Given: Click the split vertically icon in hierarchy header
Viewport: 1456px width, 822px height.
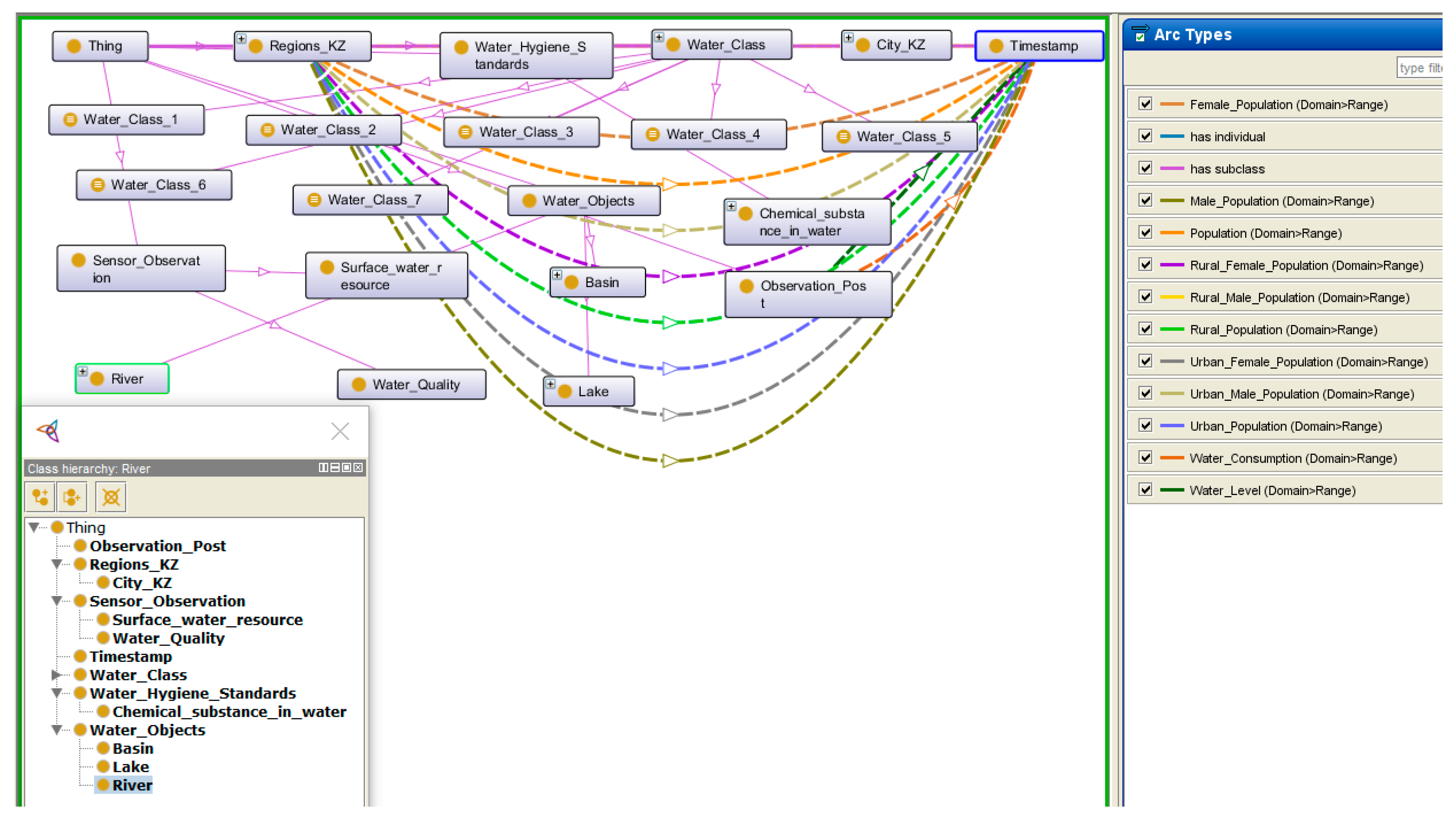Looking at the screenshot, I should pos(323,468).
